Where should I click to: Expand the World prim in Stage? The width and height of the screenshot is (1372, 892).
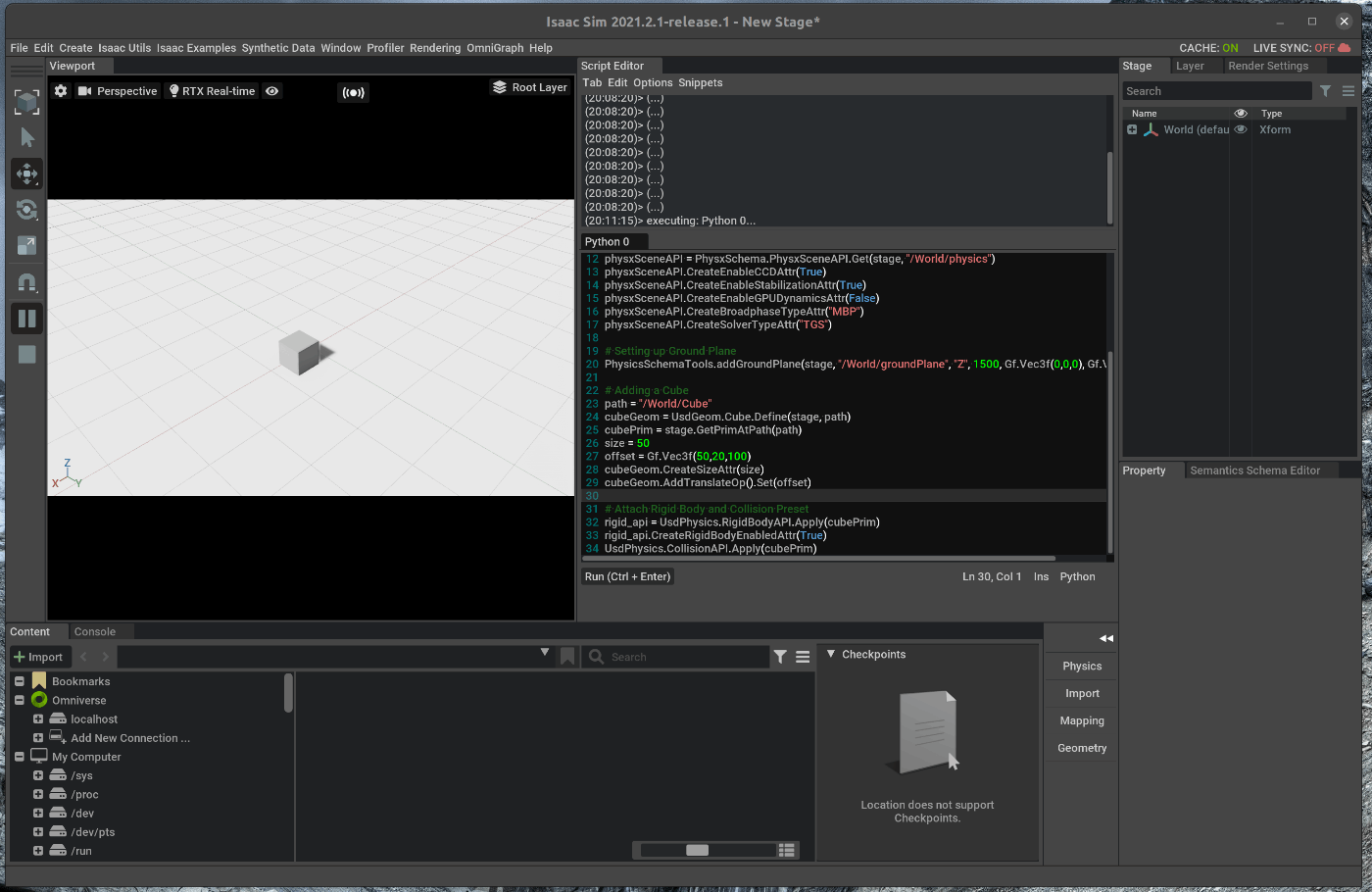1132,129
